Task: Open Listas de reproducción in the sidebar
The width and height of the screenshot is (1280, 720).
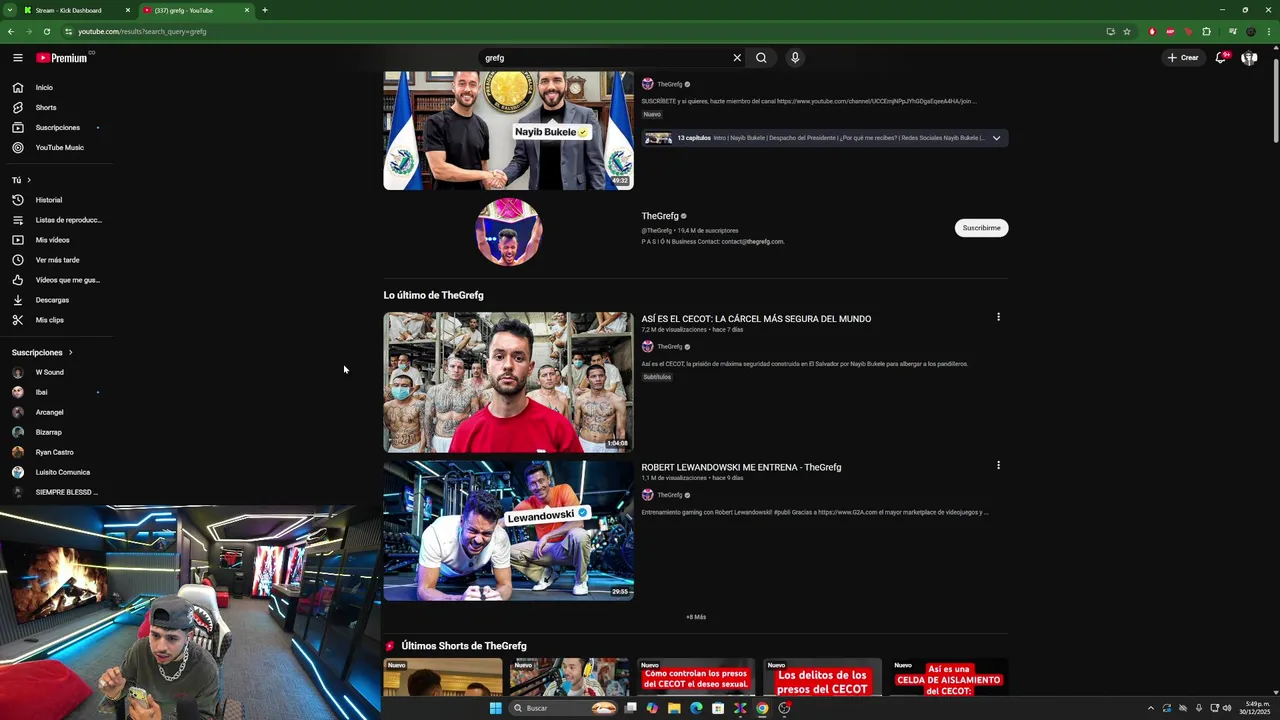Action: coord(68,220)
